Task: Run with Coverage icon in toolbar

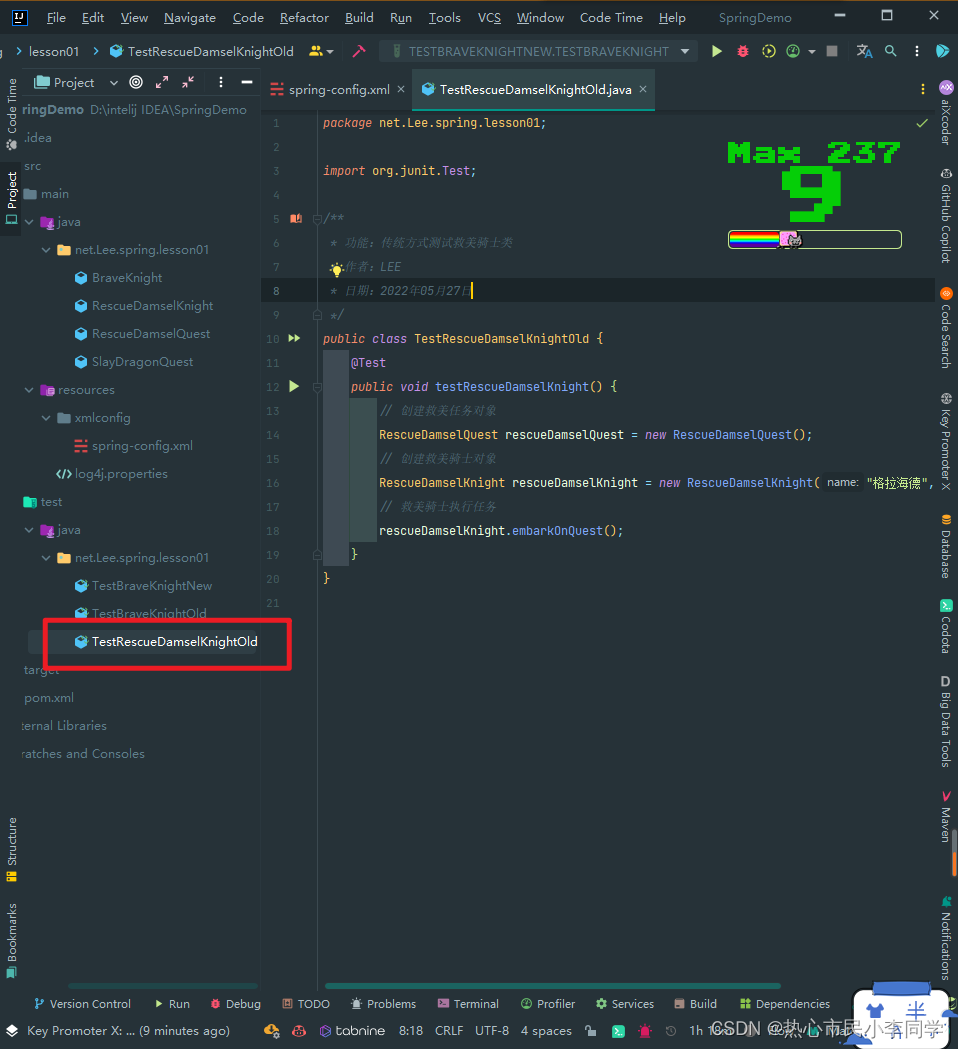Action: pos(769,51)
